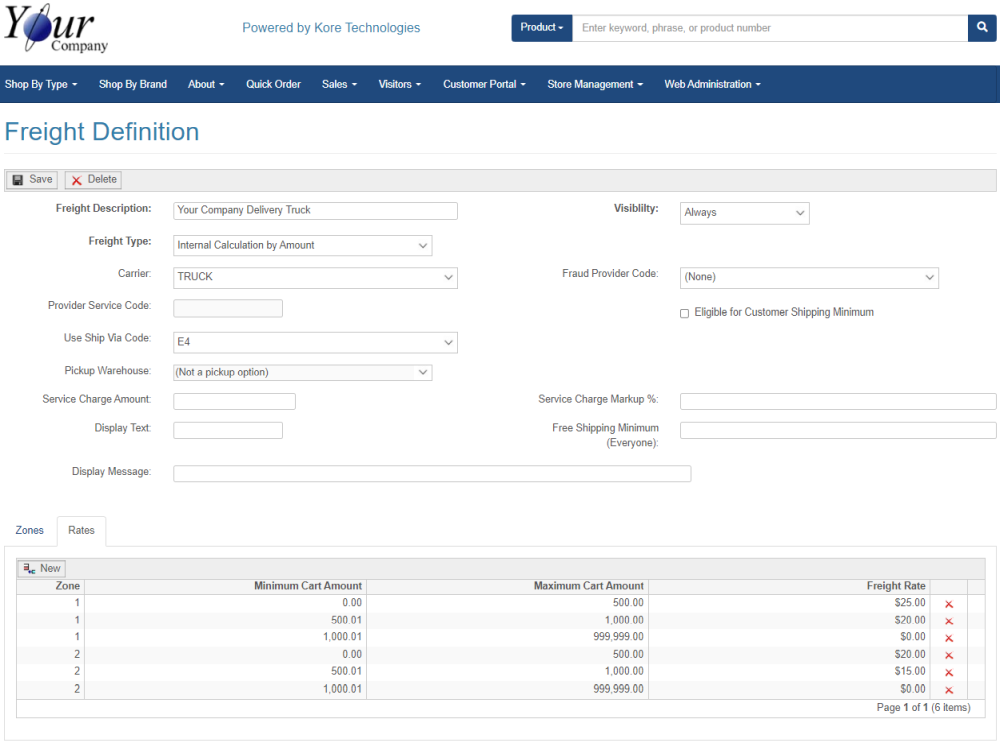Open the Carrier dropdown showing TRUCK
This screenshot has height=747, width=1000.
315,277
